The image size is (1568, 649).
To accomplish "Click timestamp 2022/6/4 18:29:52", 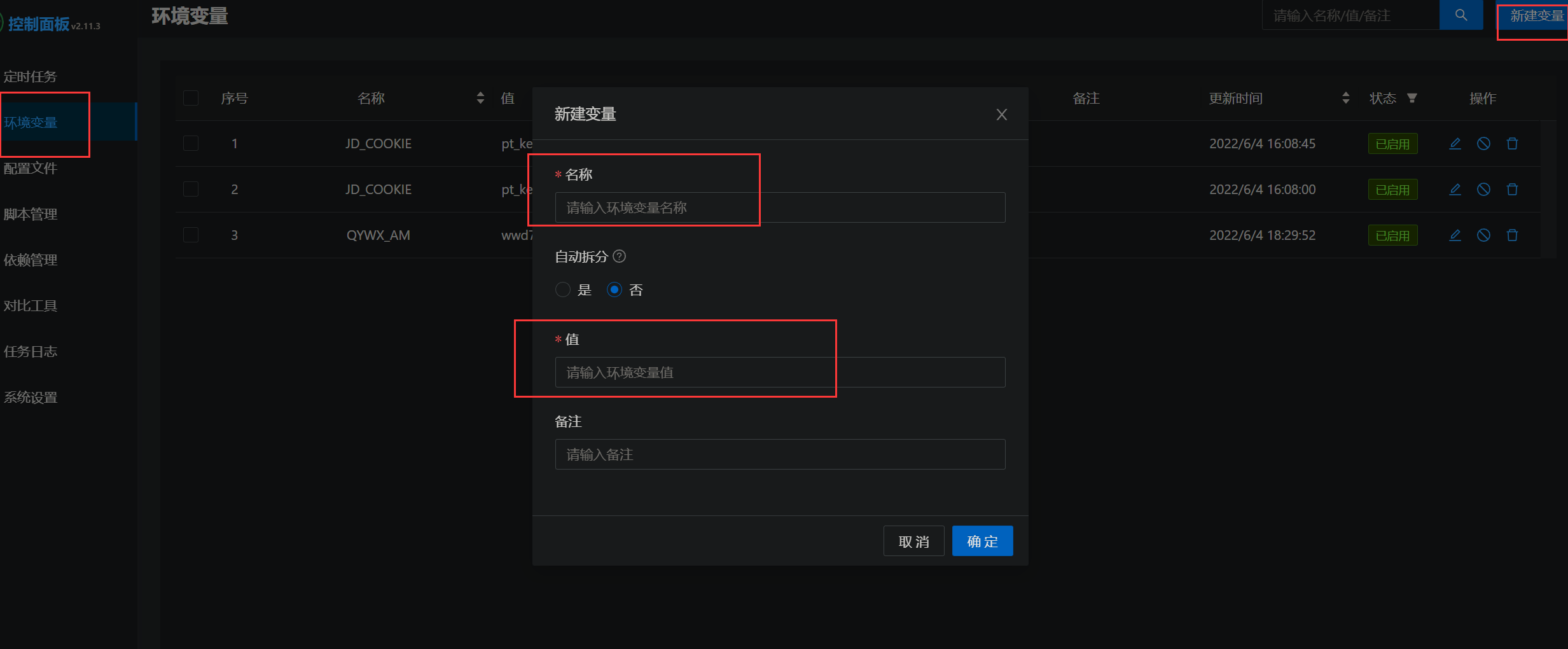I will point(1263,235).
